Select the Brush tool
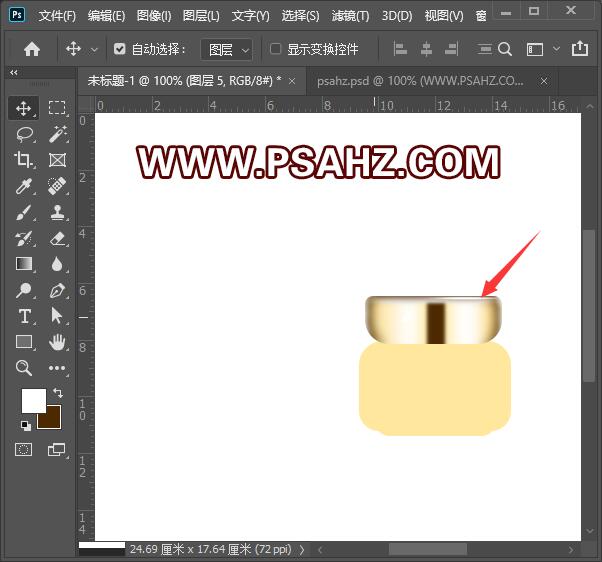The image size is (602, 562). (x=23, y=212)
